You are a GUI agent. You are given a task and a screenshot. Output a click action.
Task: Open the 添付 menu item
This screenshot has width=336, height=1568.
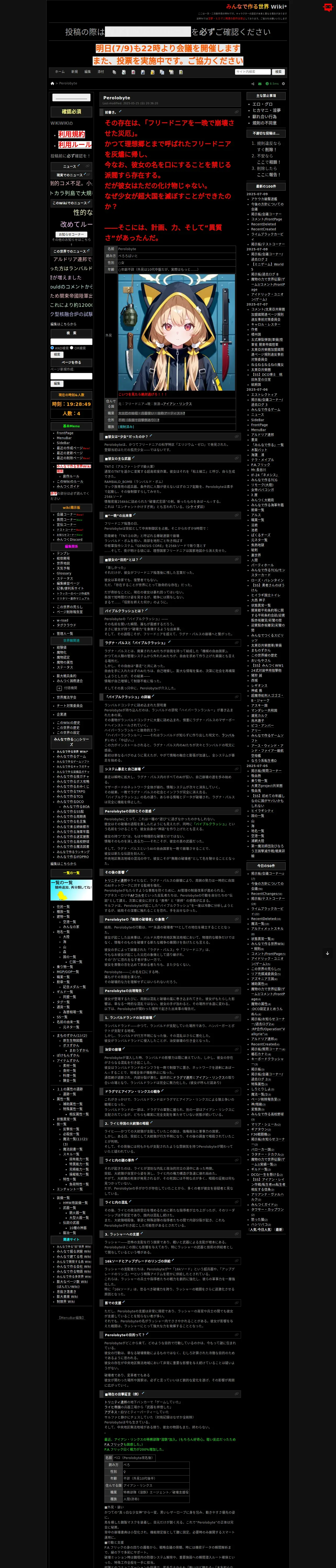pyautogui.click(x=101, y=71)
